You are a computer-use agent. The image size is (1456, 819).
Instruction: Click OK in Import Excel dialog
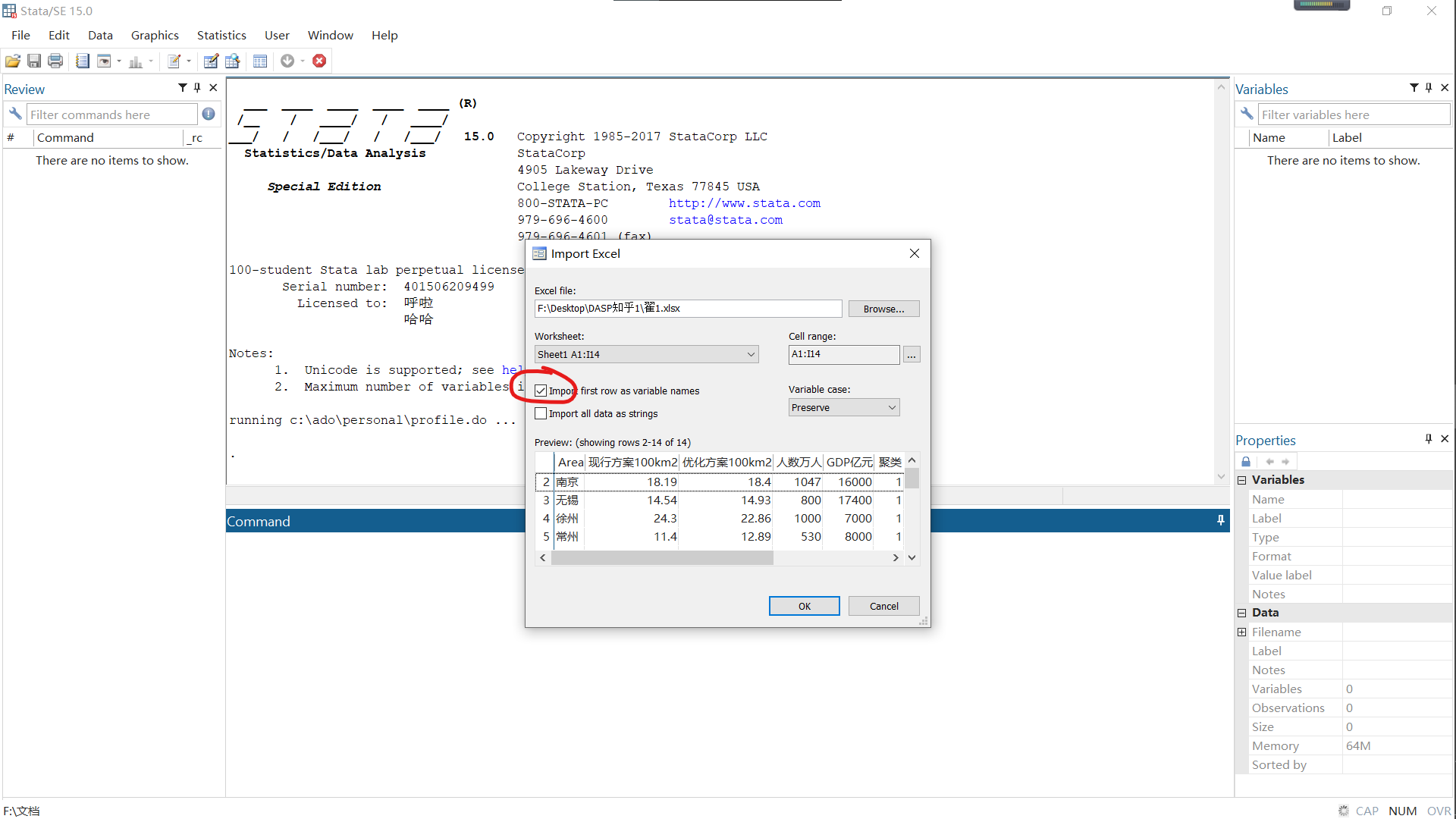(x=804, y=606)
